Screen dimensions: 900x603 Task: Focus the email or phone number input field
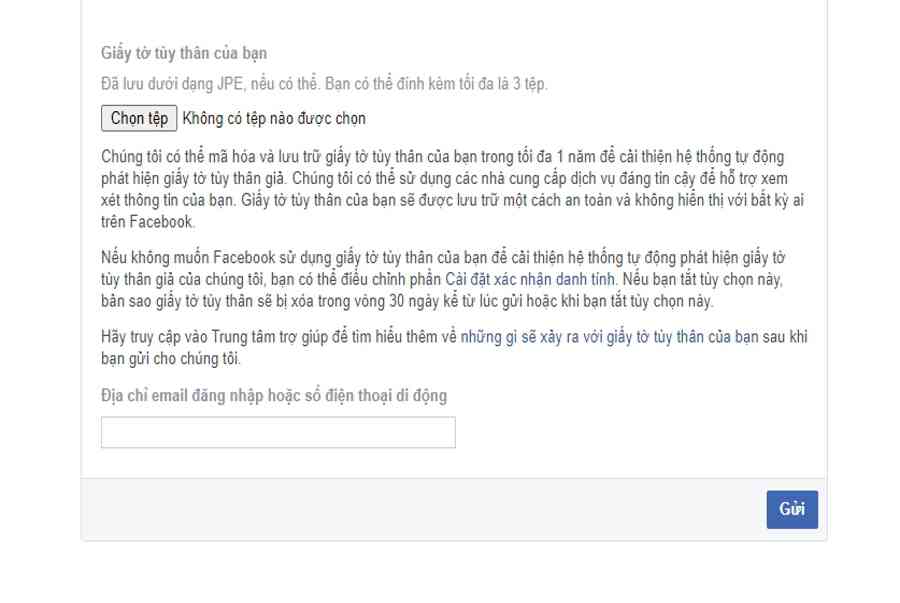coord(278,432)
